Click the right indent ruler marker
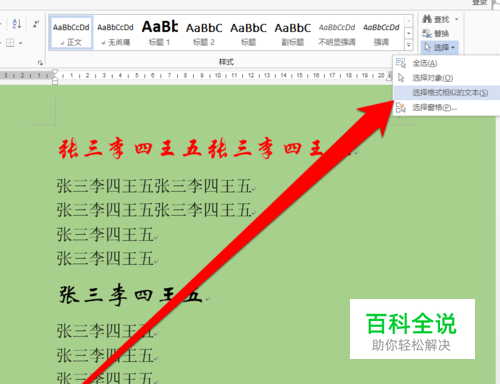 (389, 77)
